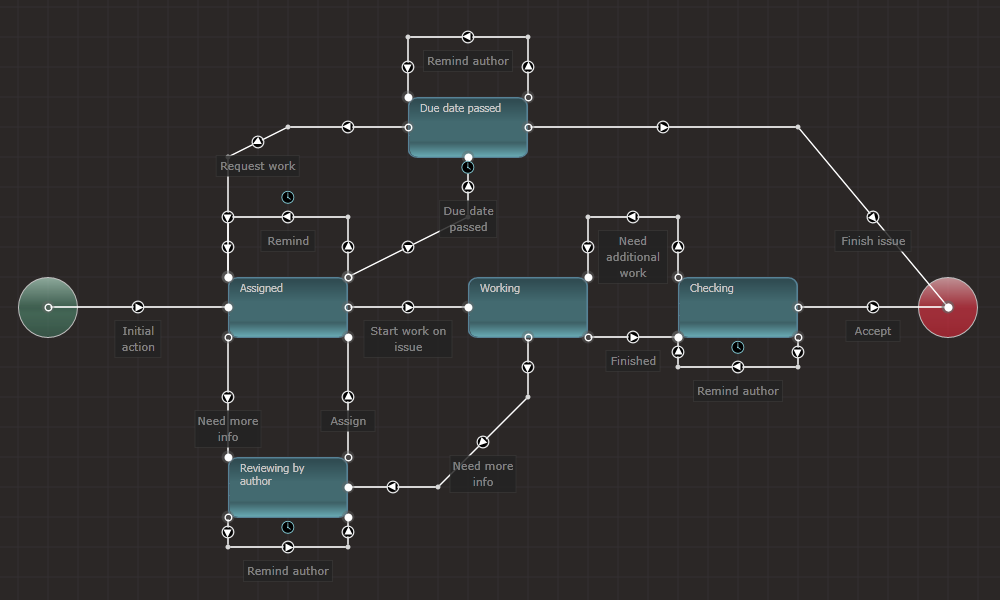
Task: Click the Need more info label below Assigned
Action: 228,428
